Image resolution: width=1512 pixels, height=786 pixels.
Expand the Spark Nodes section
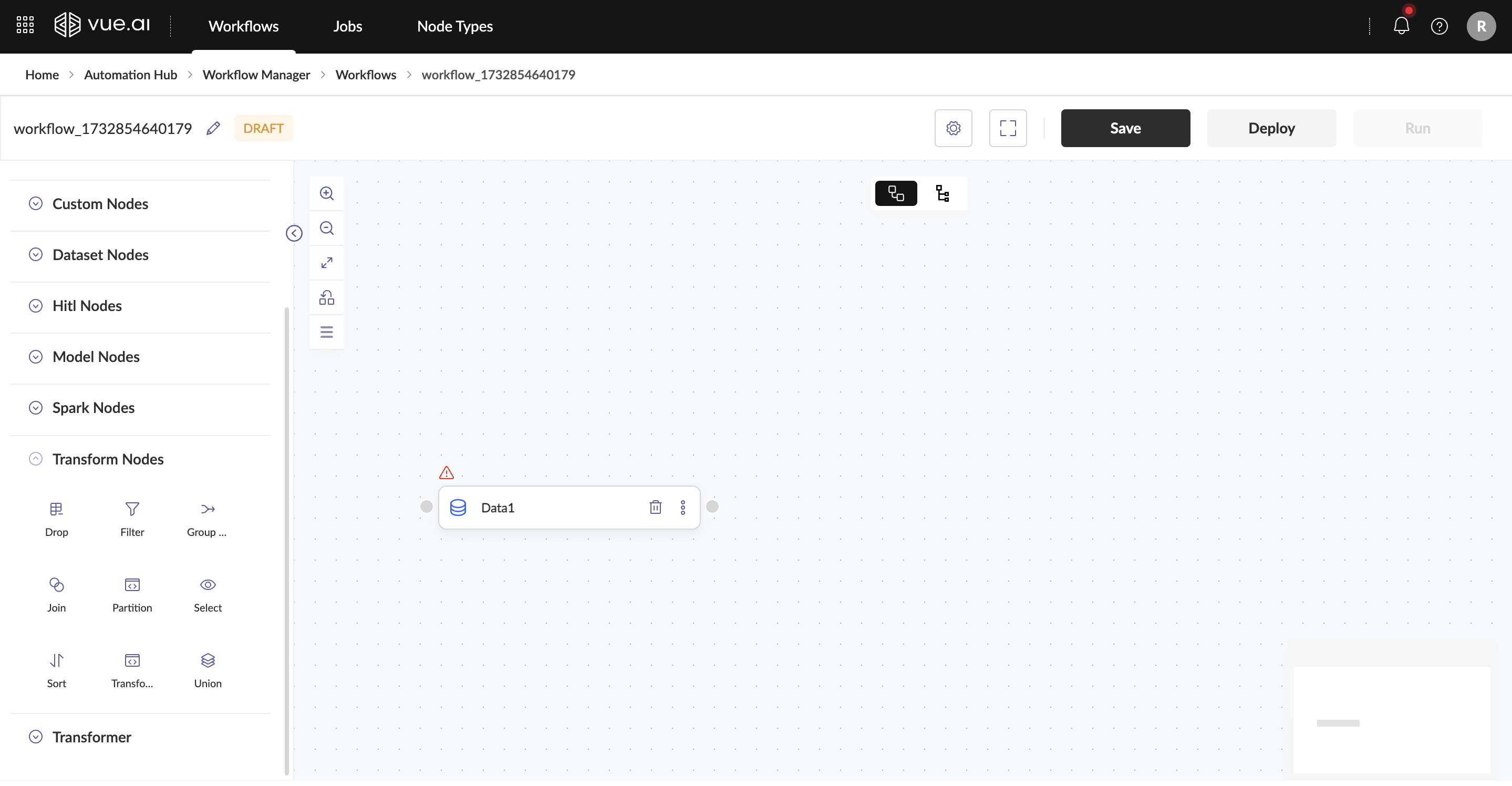point(36,407)
